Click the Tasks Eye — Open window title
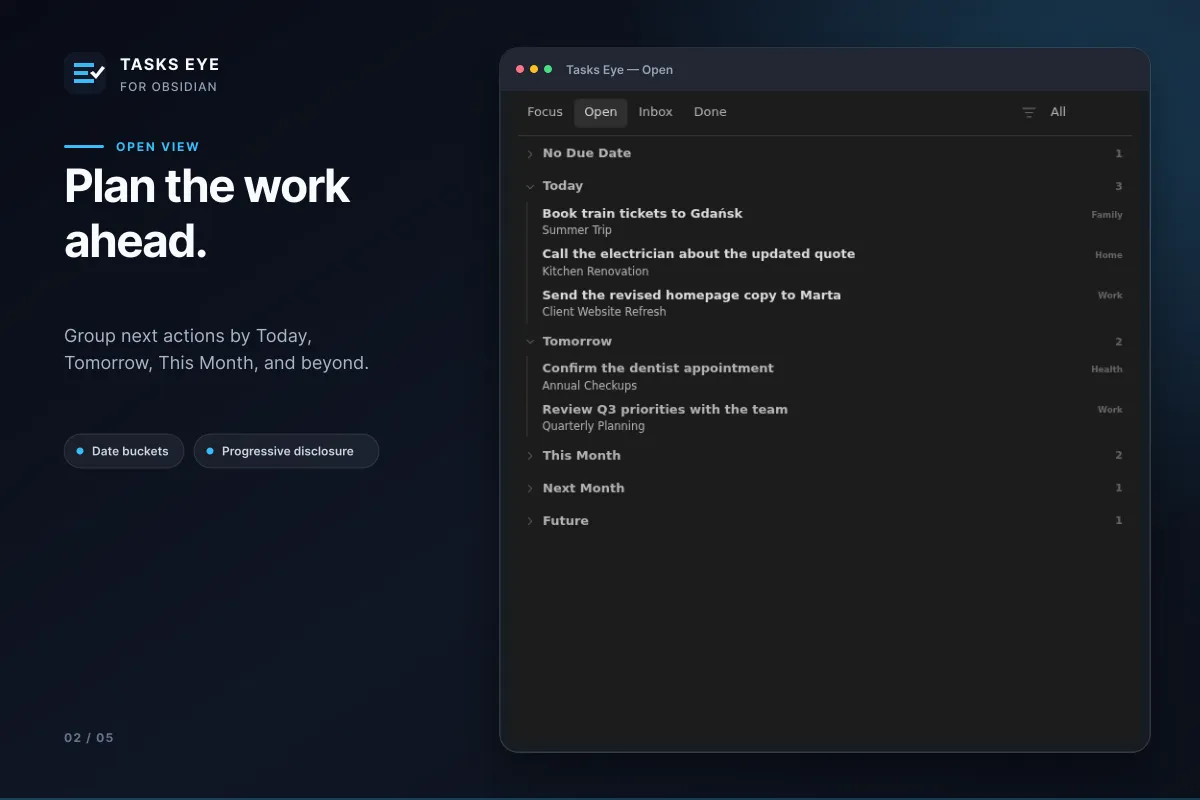The width and height of the screenshot is (1200, 800). pos(619,70)
